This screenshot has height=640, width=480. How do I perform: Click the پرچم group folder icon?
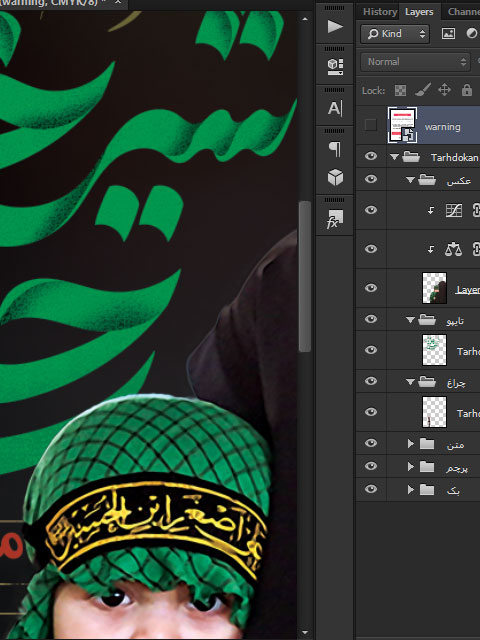coord(427,466)
